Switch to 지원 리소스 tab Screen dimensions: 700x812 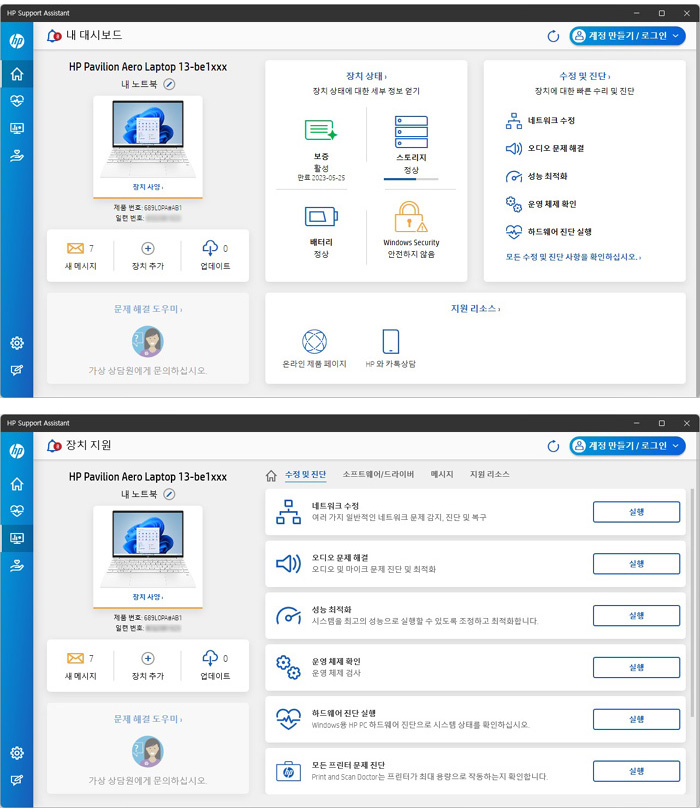(489, 474)
